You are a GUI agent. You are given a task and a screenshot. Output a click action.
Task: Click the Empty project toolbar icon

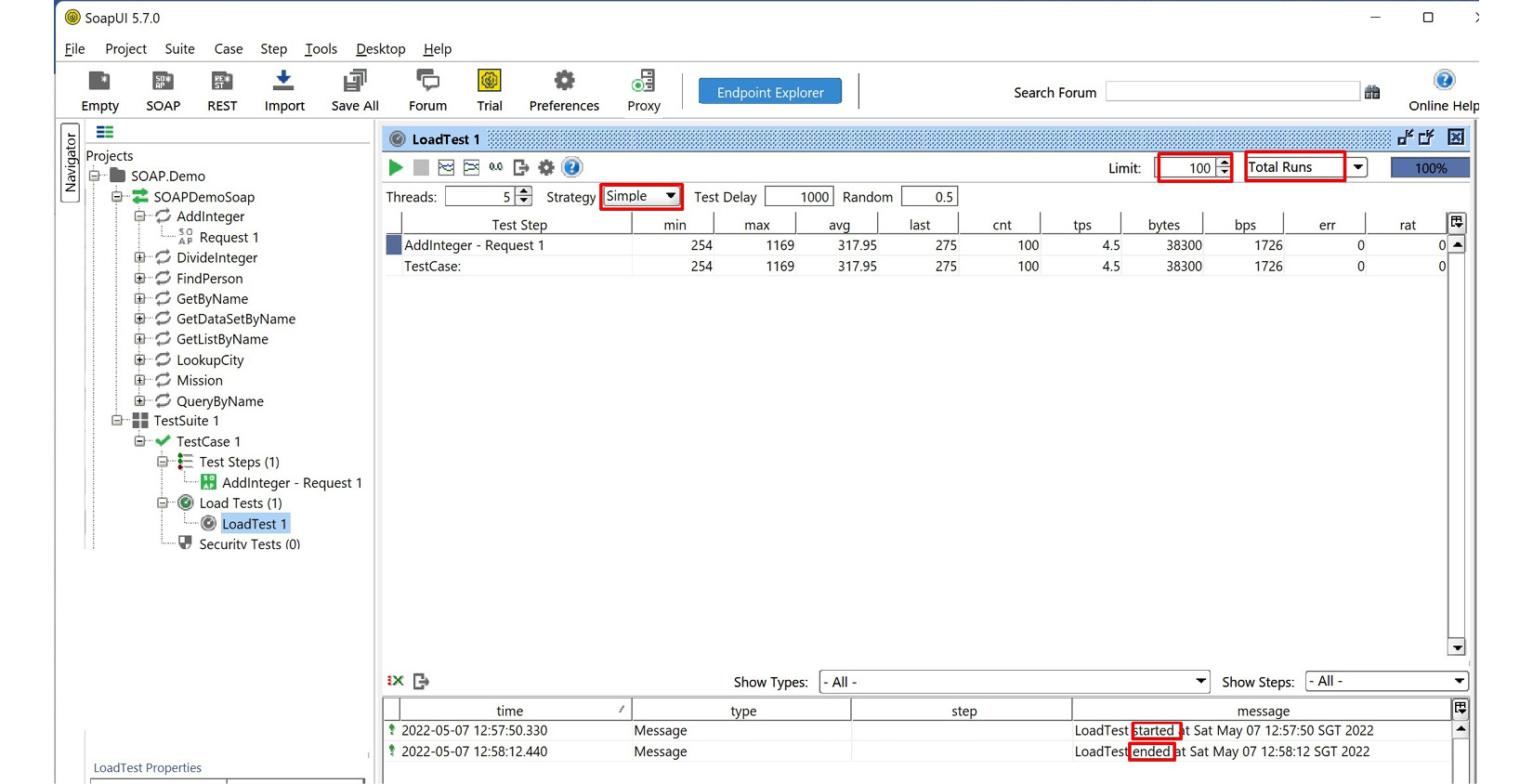[99, 82]
